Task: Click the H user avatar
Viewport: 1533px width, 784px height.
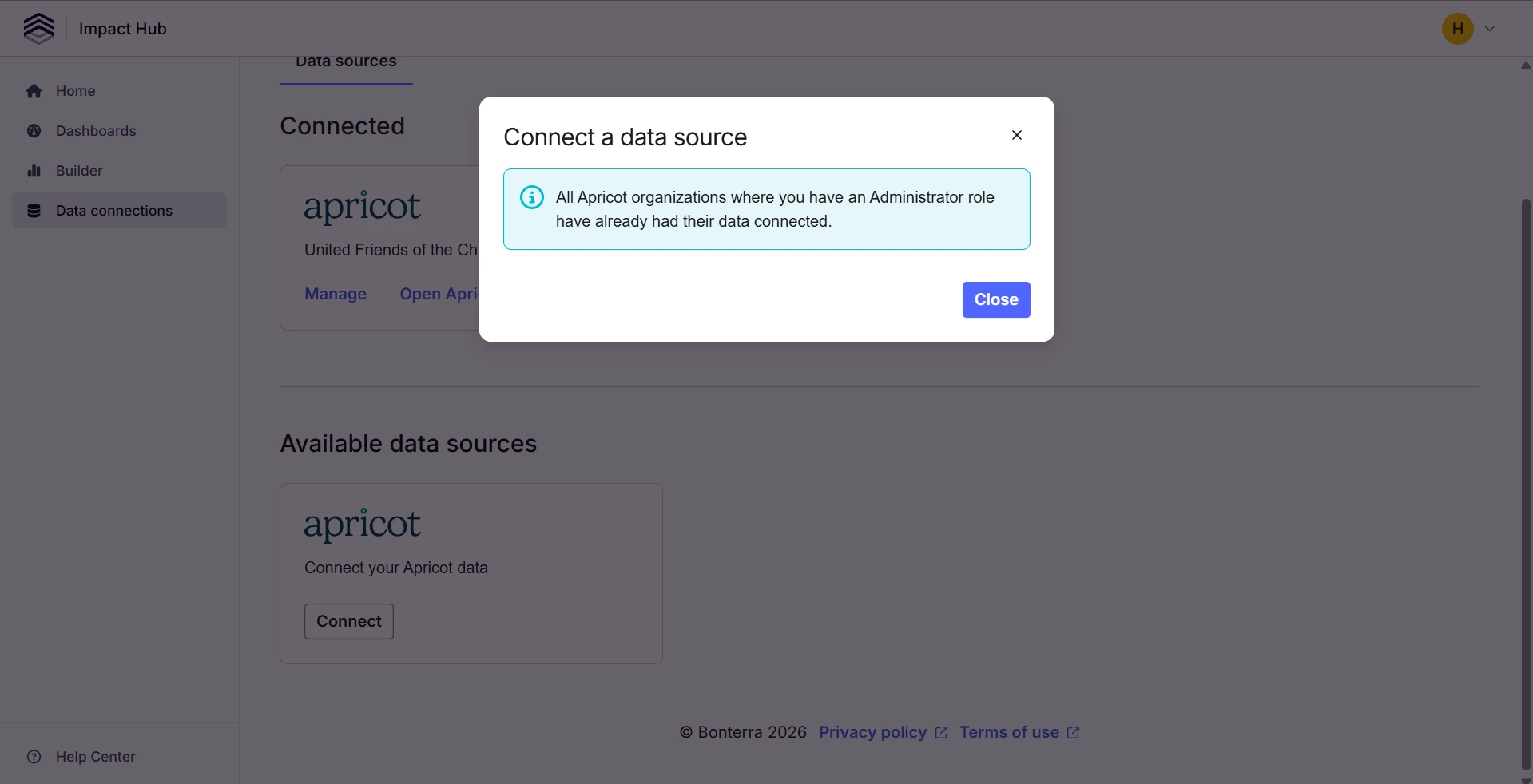Action: point(1457,29)
